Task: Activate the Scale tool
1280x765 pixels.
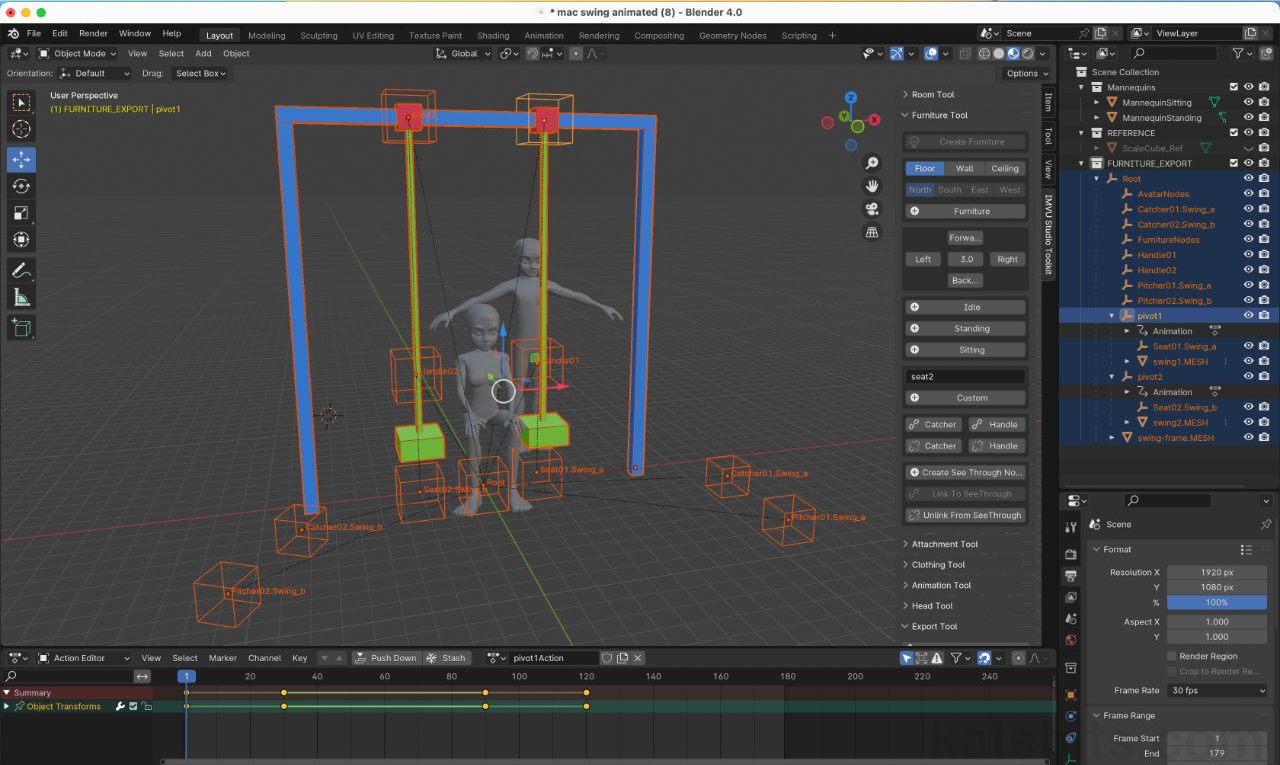Action: (x=22, y=213)
